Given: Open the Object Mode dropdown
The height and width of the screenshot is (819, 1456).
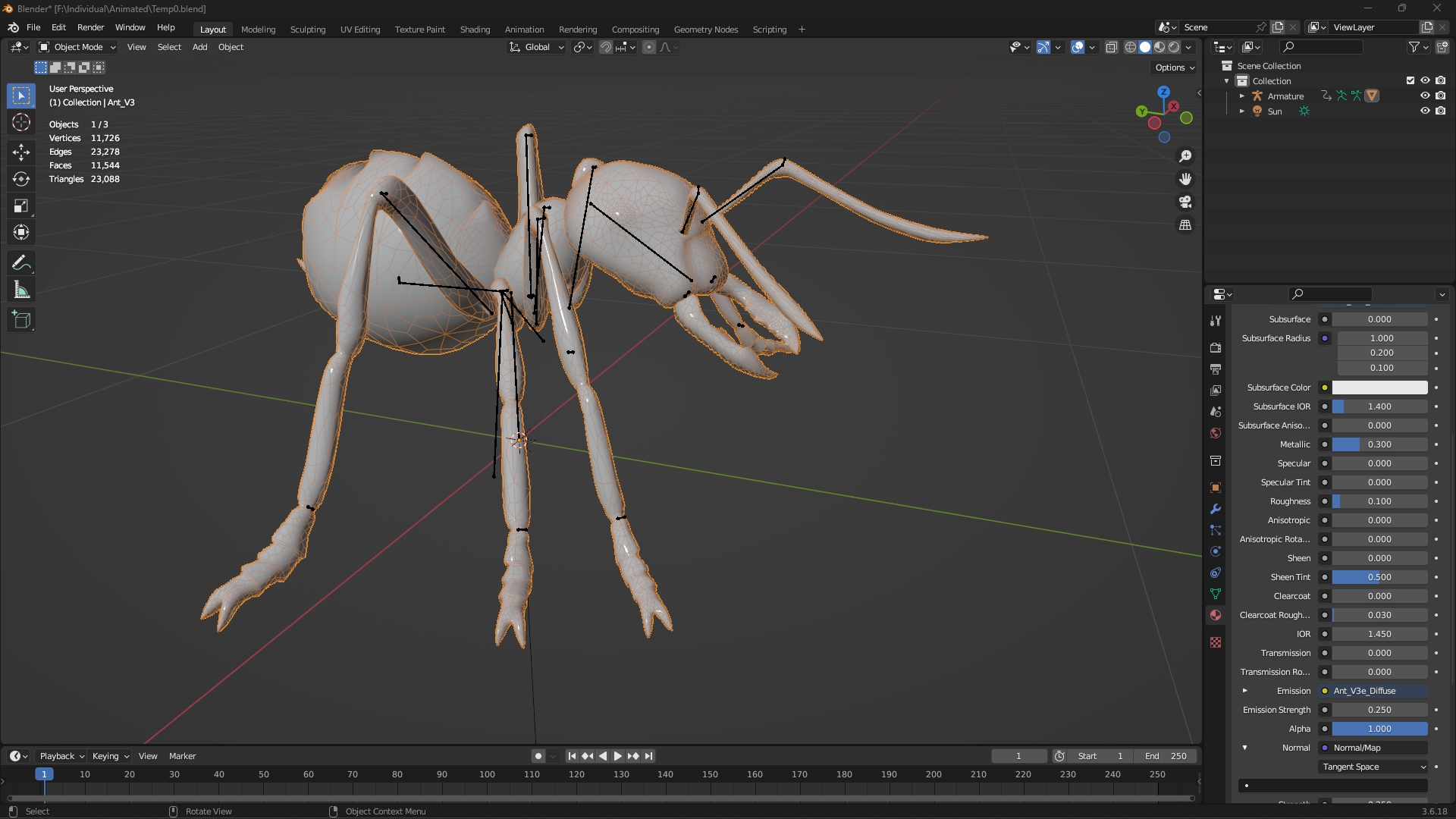Looking at the screenshot, I should point(77,47).
